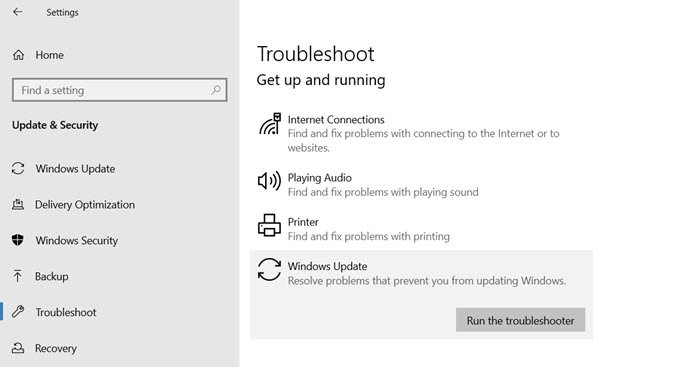This screenshot has width=699, height=367.
Task: Select Backup in the sidebar
Action: point(52,276)
